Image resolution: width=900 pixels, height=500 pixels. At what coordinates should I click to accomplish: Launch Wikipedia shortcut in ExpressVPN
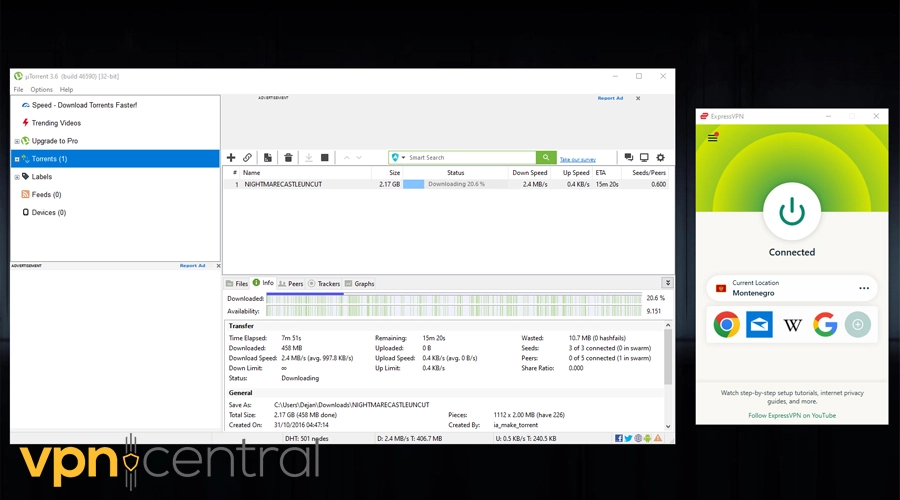792,325
